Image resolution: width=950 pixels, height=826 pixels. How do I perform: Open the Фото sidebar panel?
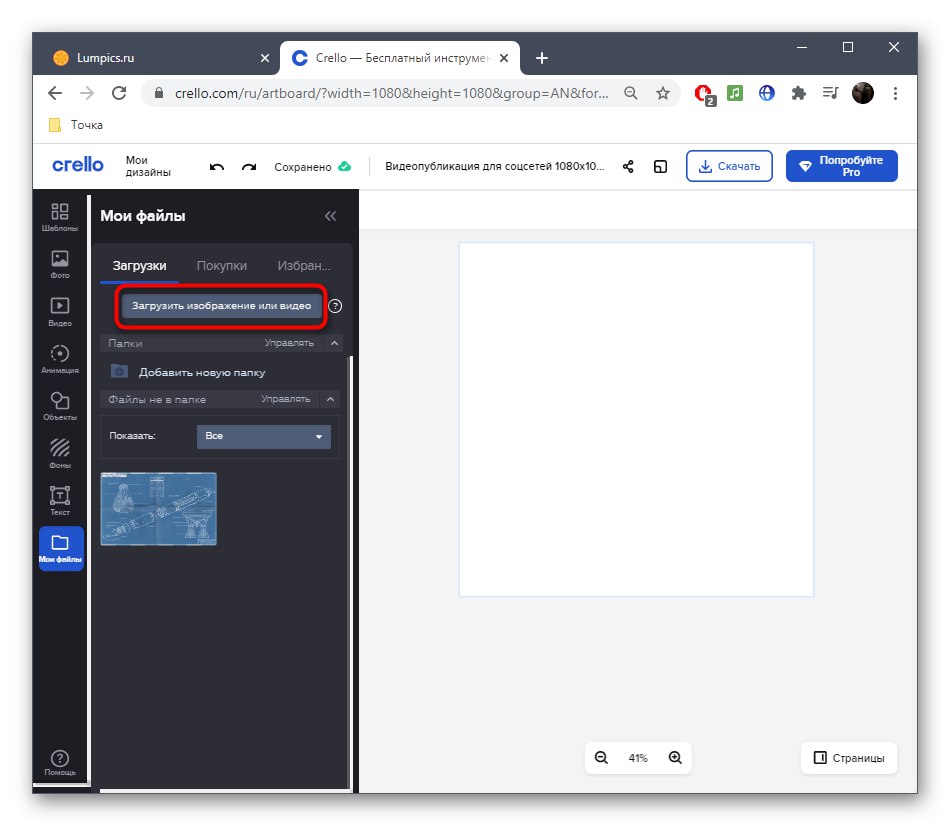[x=59, y=264]
